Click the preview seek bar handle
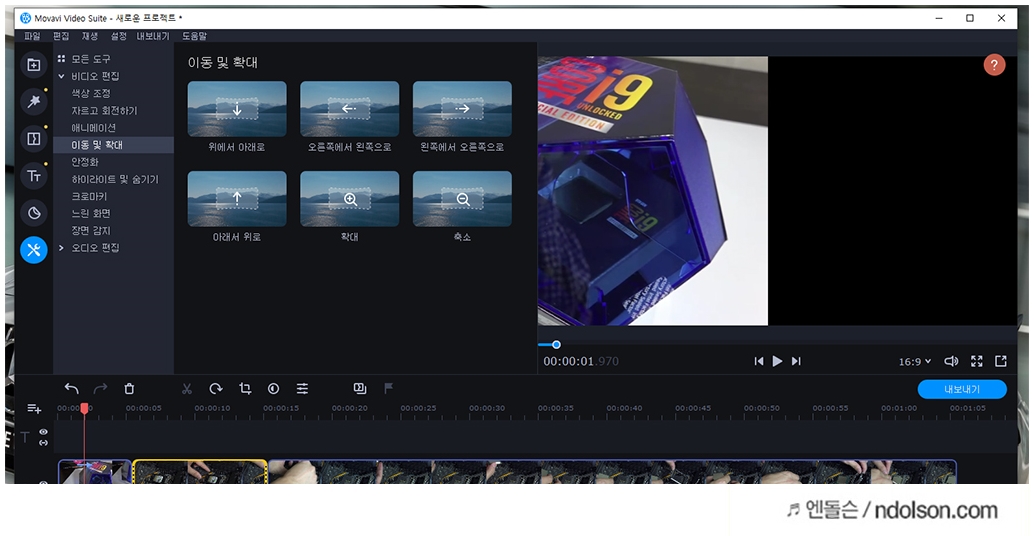Screen dimensions: 1034x536 556,345
